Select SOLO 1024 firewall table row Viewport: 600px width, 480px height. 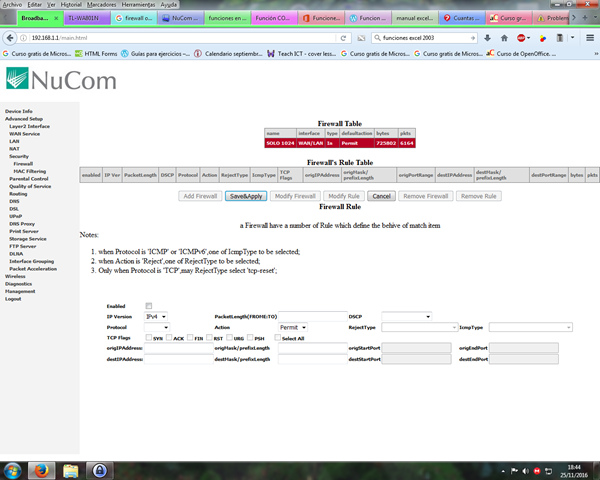coord(340,143)
